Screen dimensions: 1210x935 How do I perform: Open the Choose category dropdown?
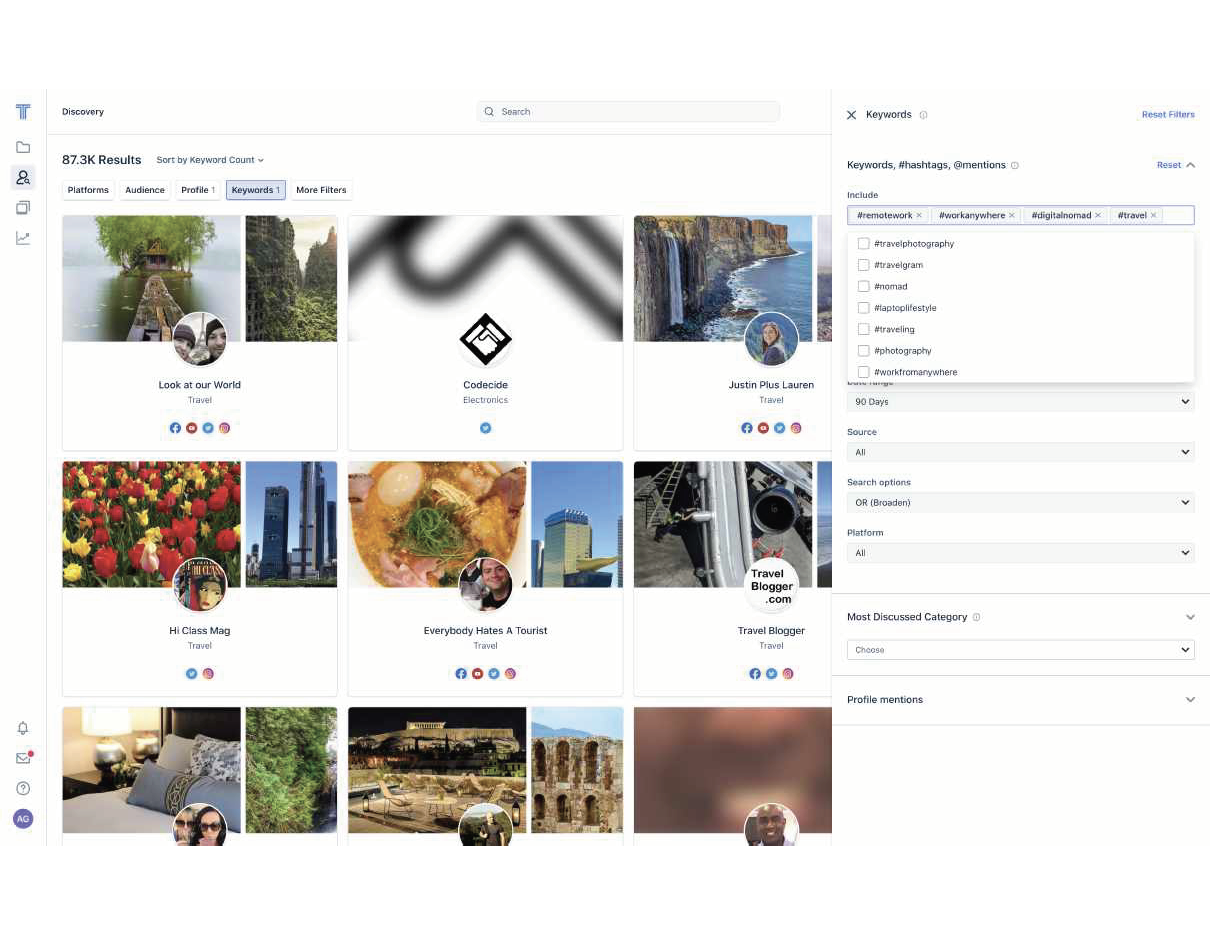pyautogui.click(x=1020, y=650)
